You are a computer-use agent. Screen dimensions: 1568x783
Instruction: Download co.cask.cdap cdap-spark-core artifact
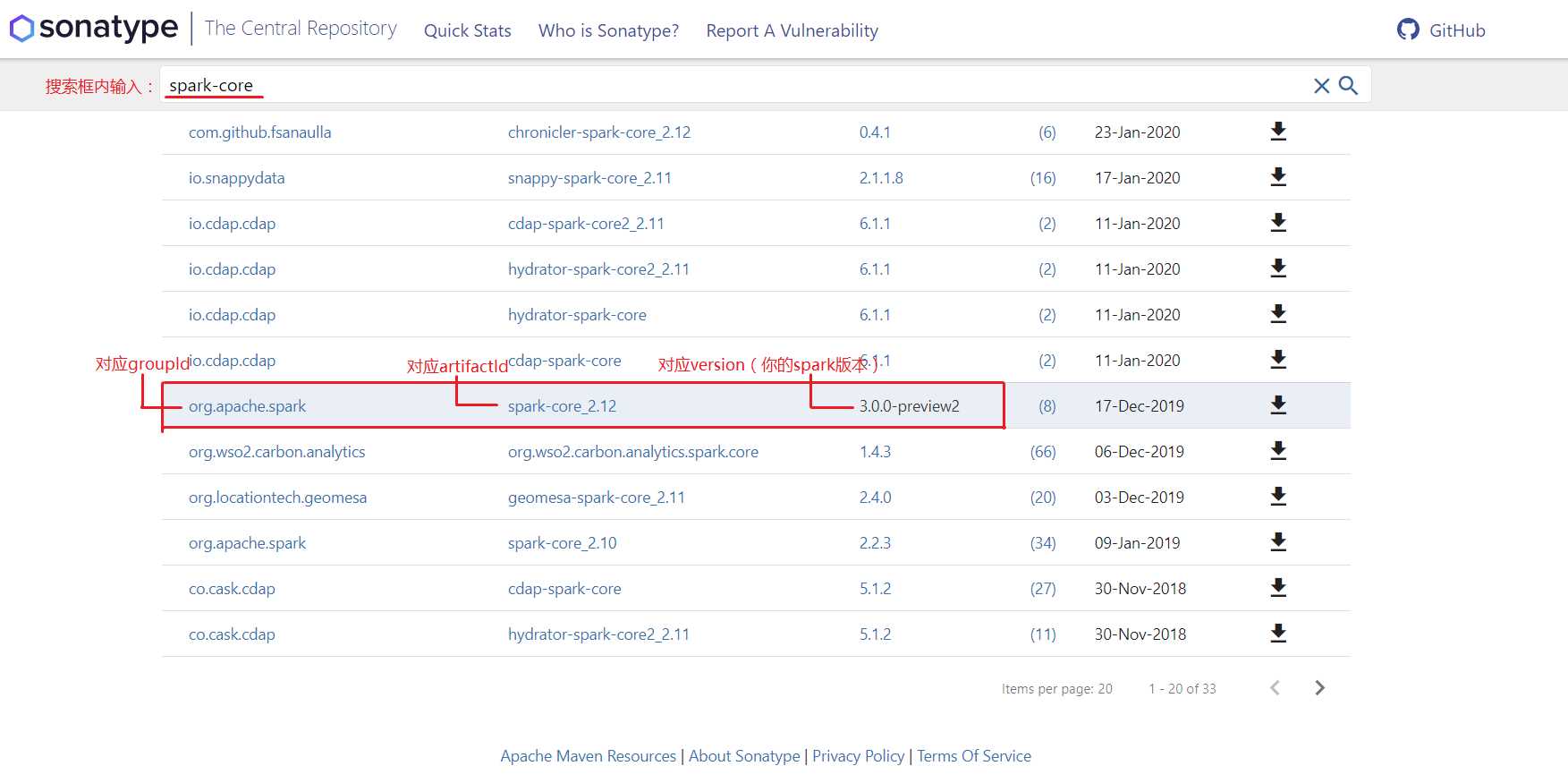1278,588
